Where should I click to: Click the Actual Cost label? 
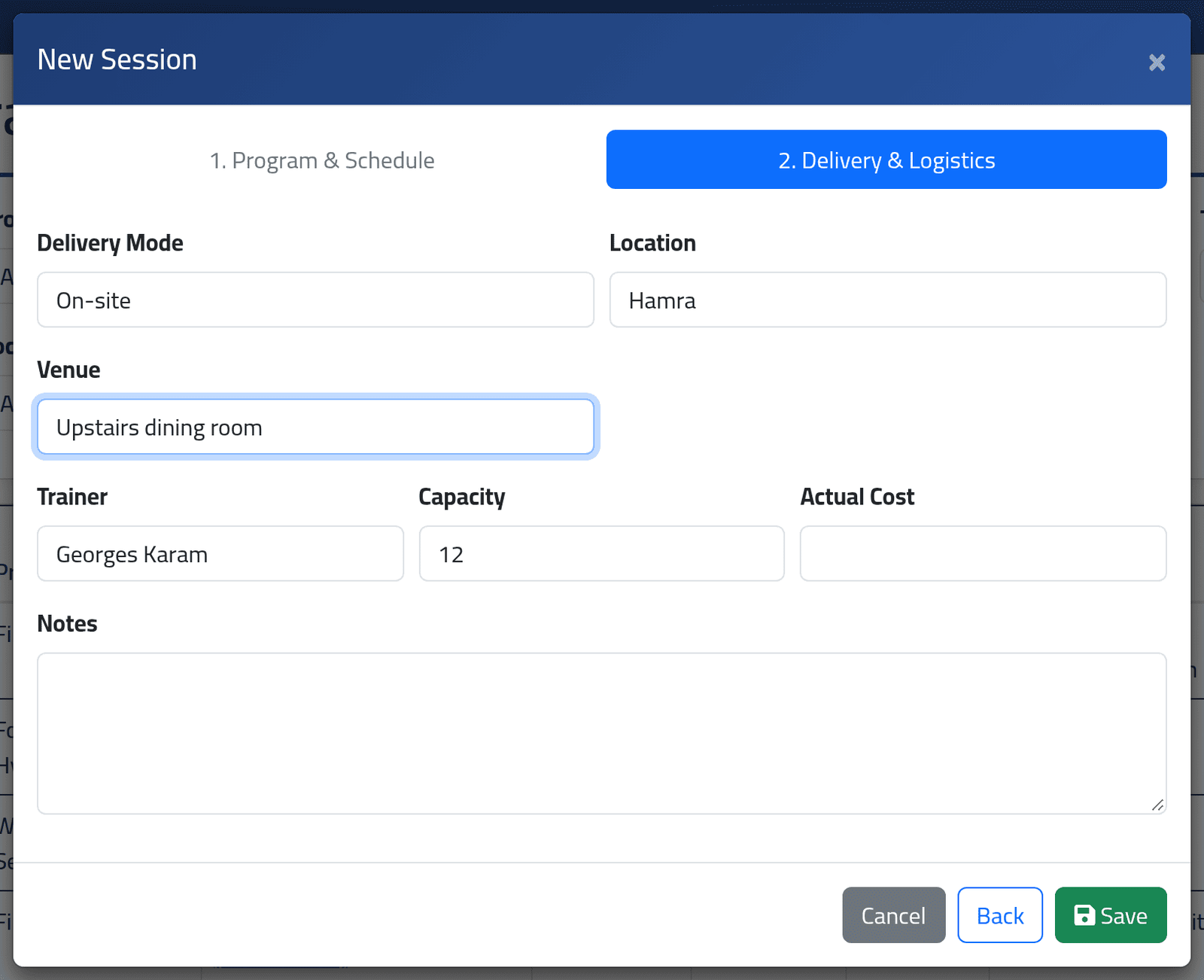point(857,497)
